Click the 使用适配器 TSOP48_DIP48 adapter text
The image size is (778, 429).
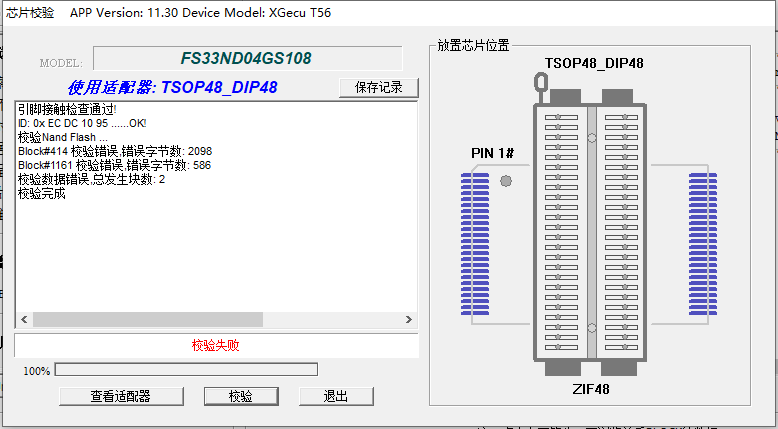pyautogui.click(x=172, y=88)
